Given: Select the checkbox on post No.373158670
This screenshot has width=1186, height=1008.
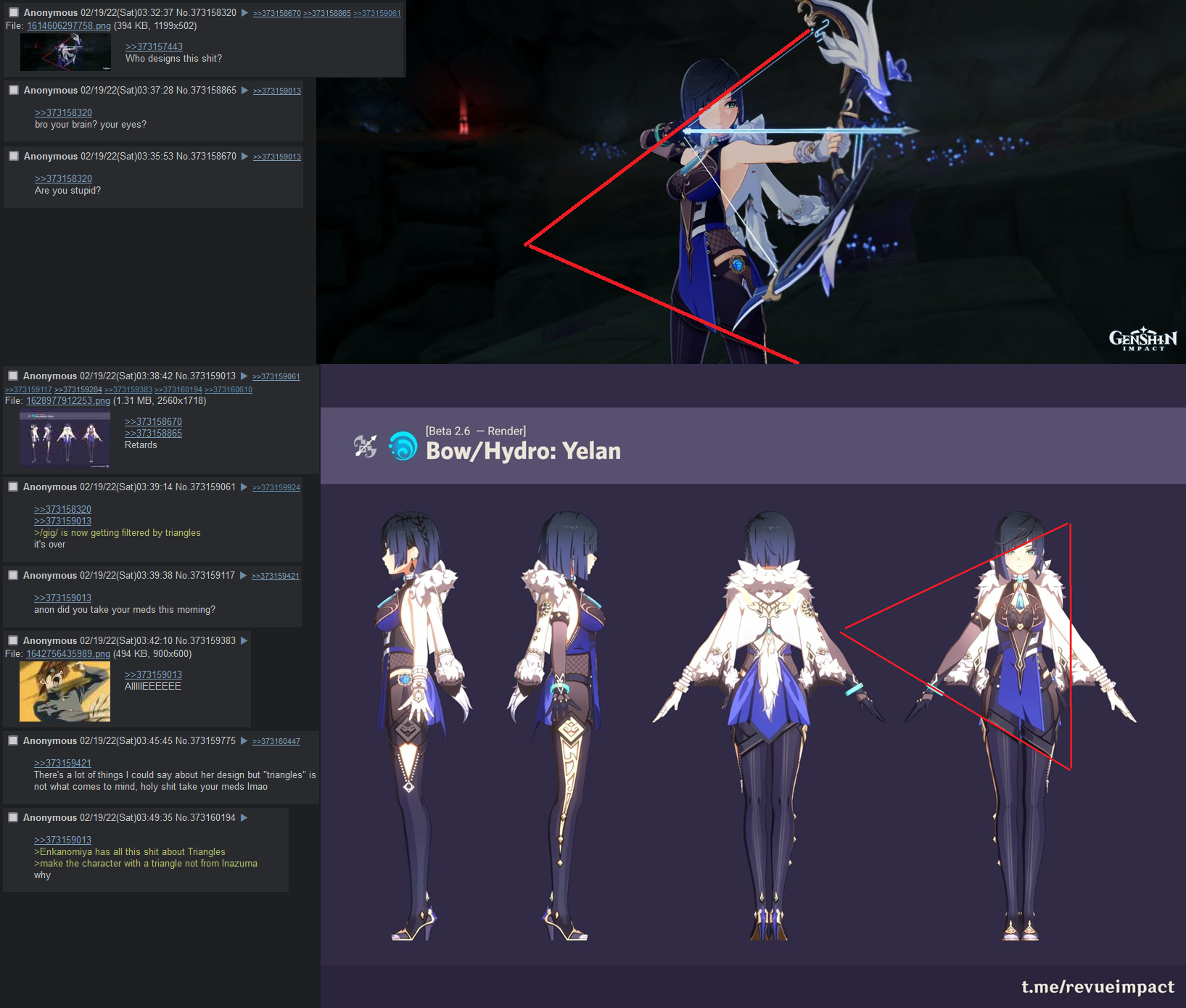Looking at the screenshot, I should coord(14,156).
